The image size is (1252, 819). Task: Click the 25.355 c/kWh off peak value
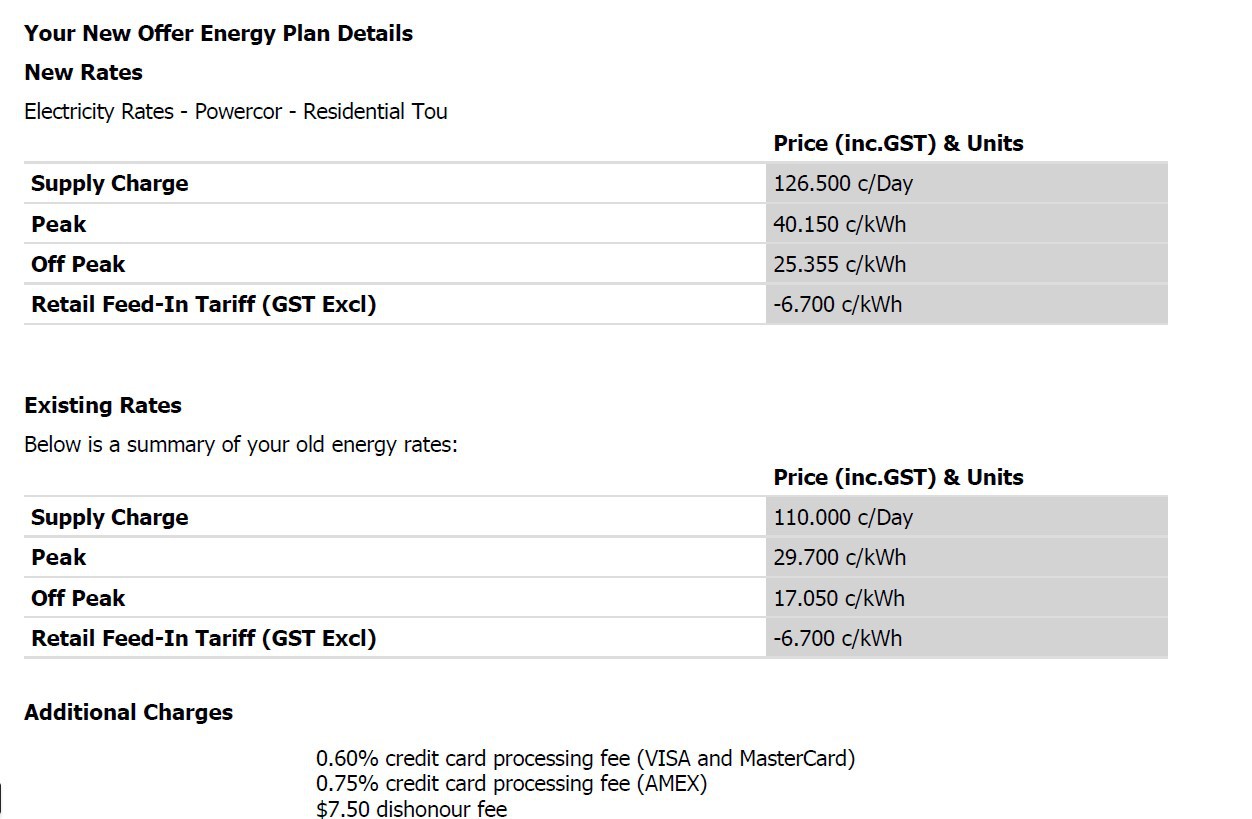pyautogui.click(x=839, y=264)
